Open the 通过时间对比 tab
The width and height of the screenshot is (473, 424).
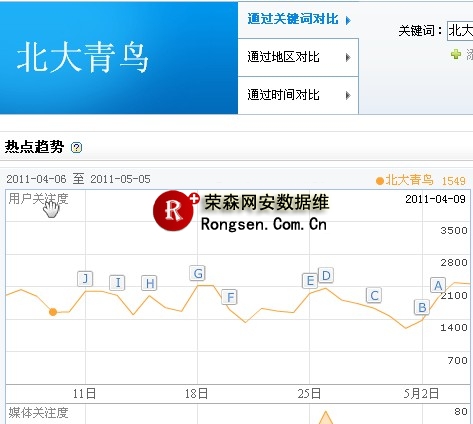(298, 95)
